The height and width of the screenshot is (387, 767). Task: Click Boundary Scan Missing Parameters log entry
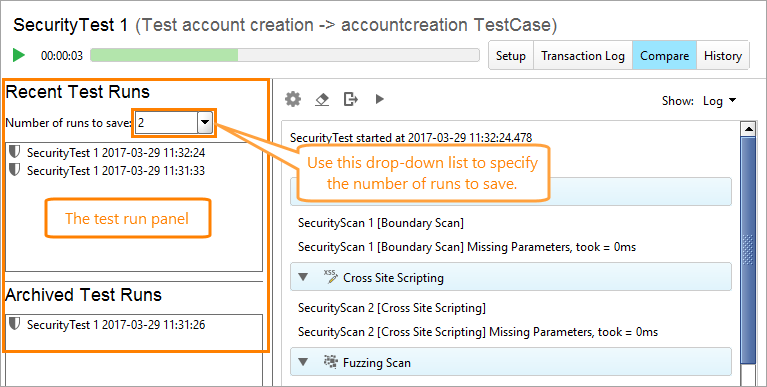(467, 247)
